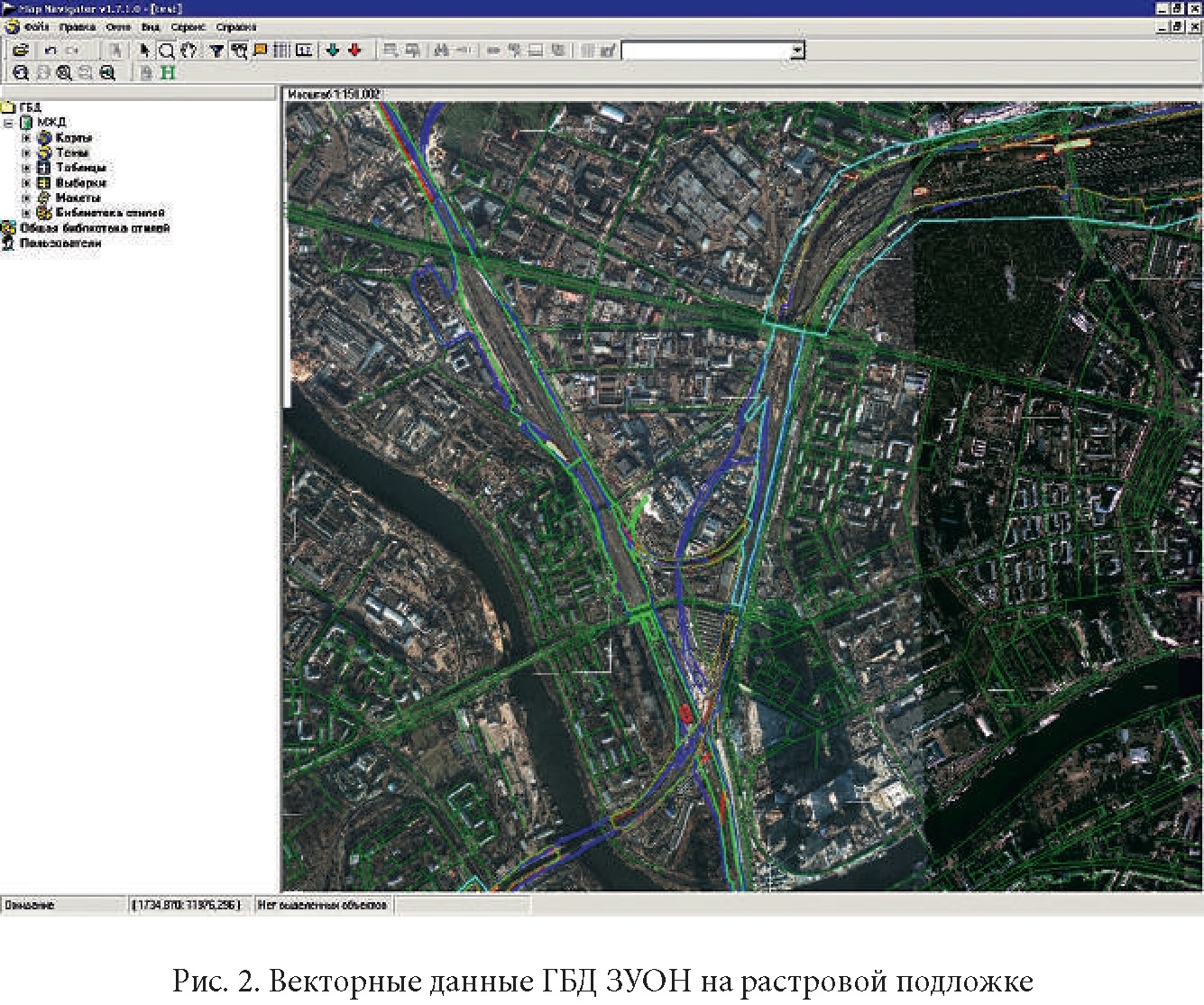
Task: Click the green H toolbar icon
Action: [x=168, y=73]
